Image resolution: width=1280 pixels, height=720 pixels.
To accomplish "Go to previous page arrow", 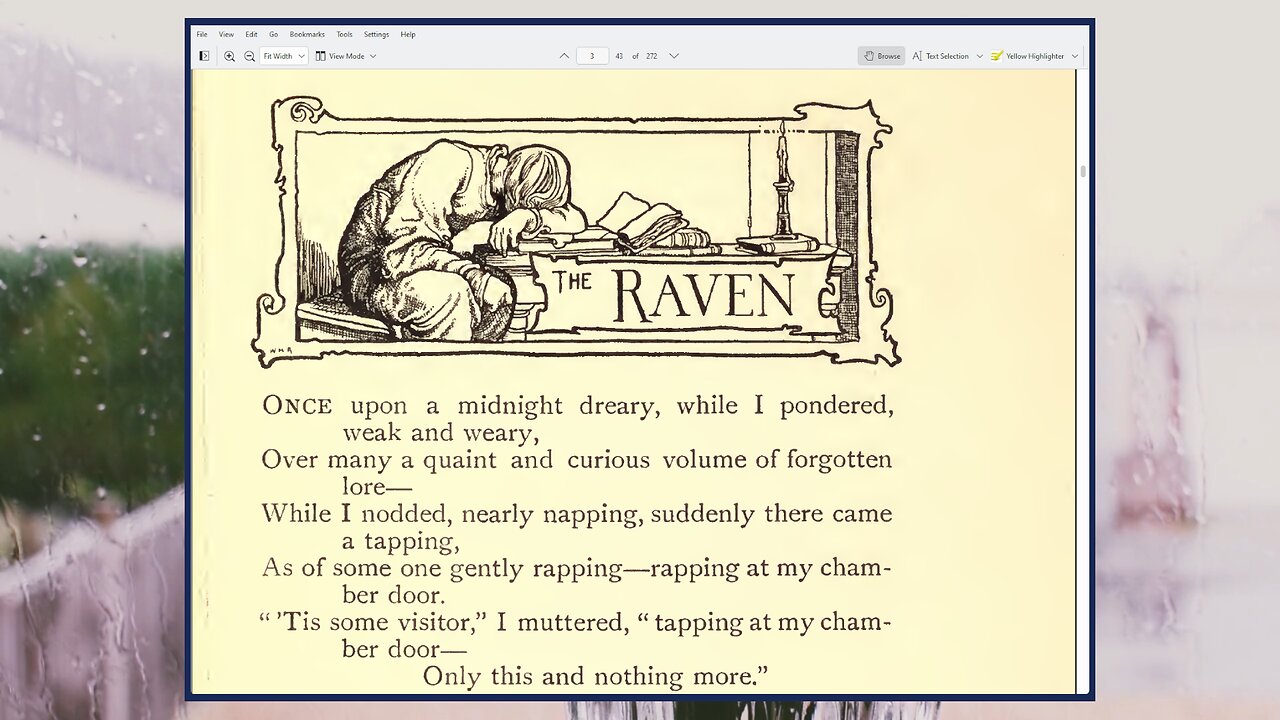I will click(564, 56).
